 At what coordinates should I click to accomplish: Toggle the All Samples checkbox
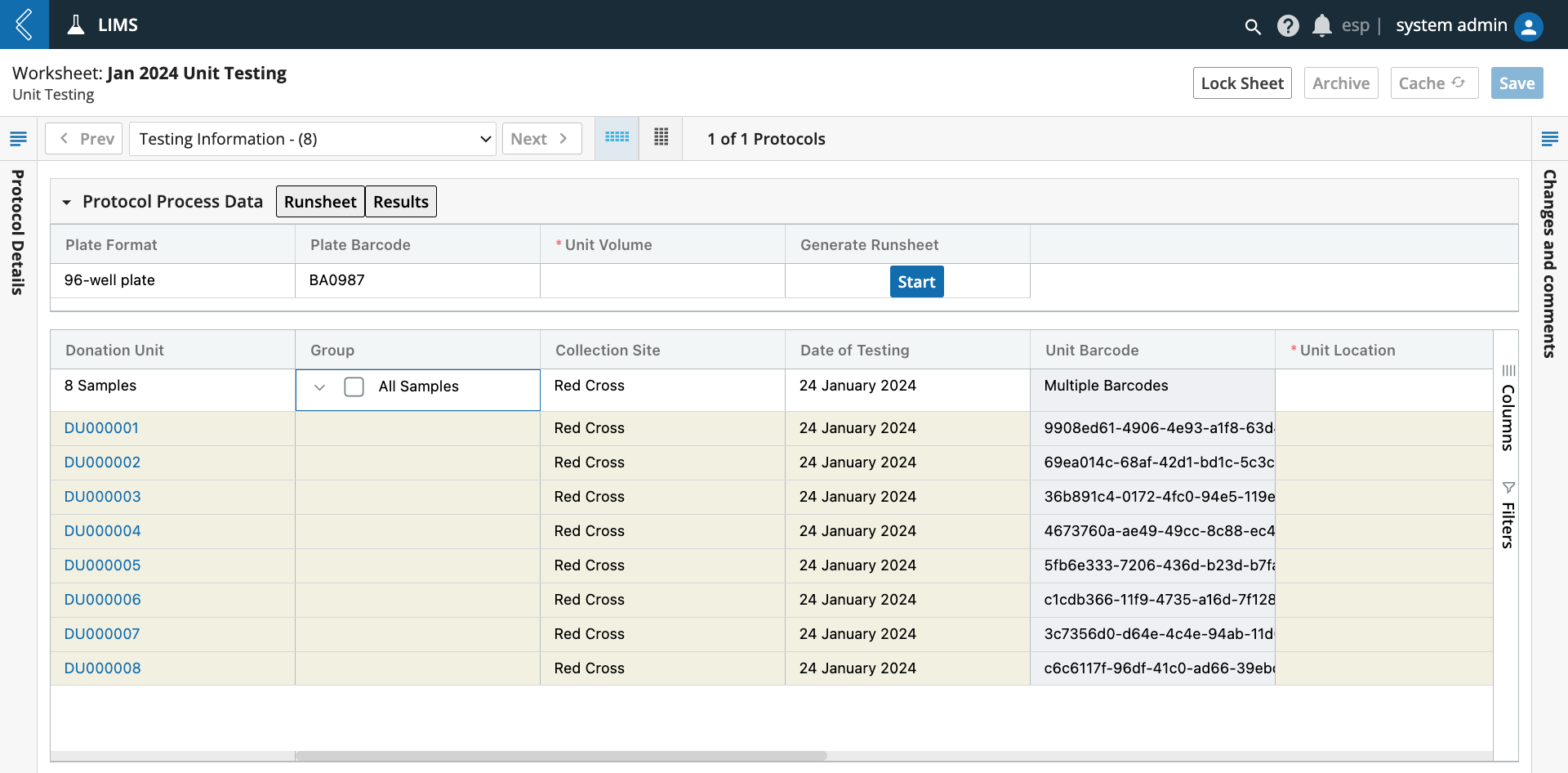coord(354,386)
